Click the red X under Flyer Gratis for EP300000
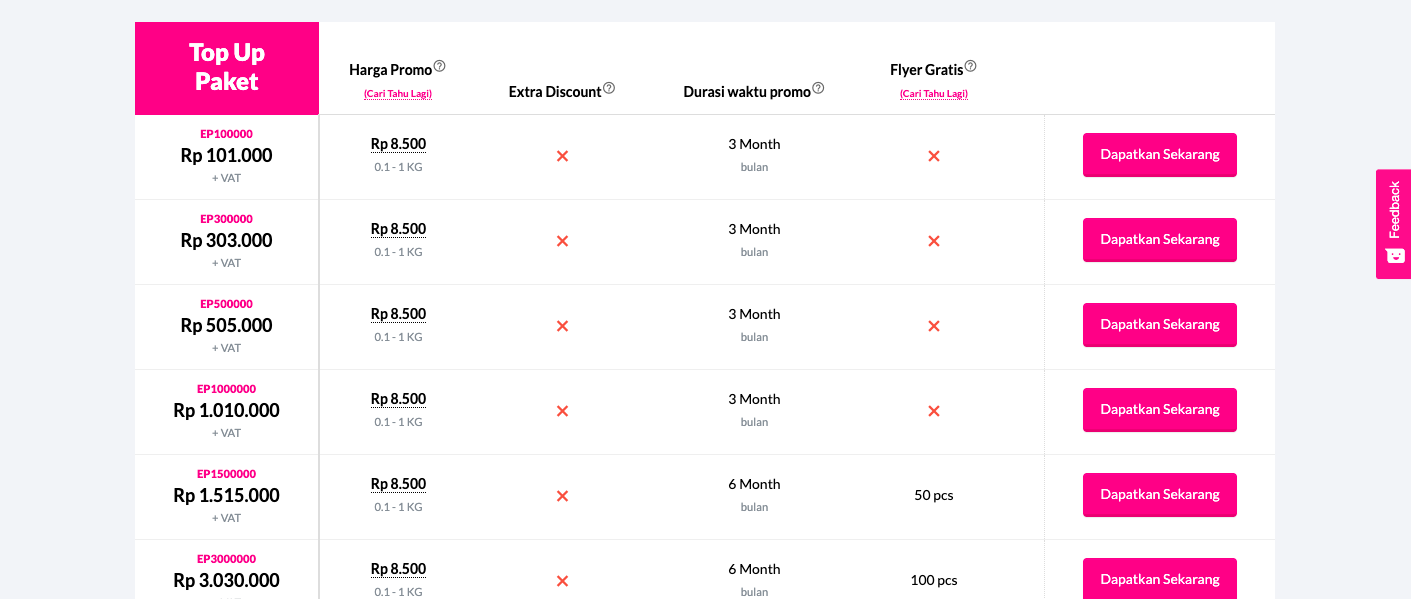Screen dimensions: 1411x599 pos(933,241)
